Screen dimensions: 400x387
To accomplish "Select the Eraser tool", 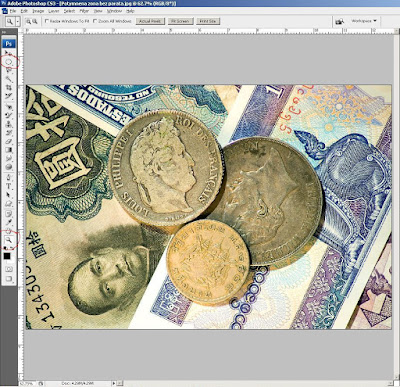I will tap(9, 142).
